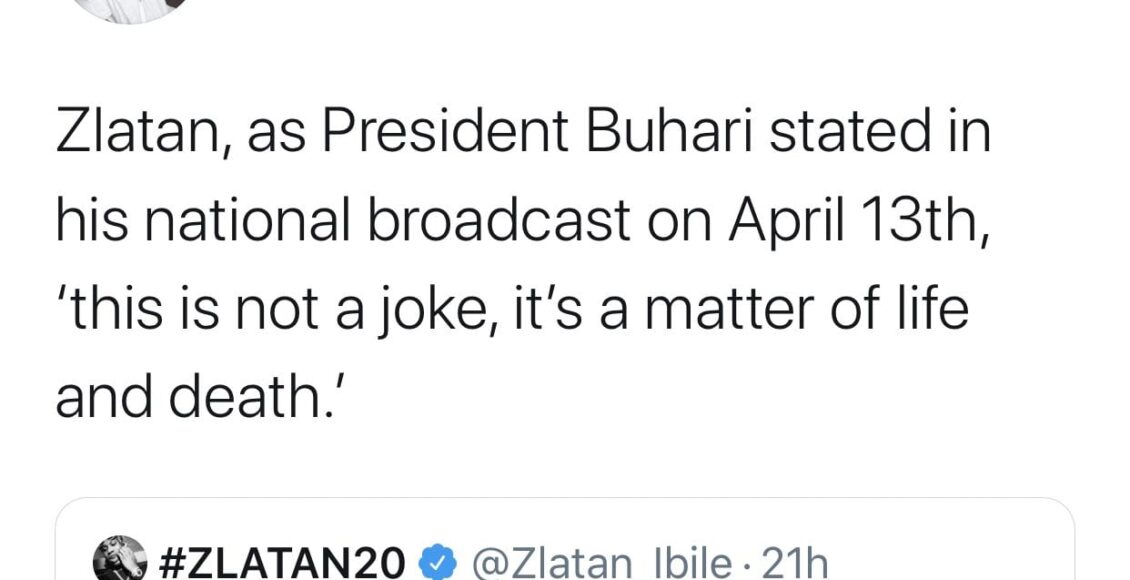
Task: Open the tweet author's profile picture
Action: point(132,8)
